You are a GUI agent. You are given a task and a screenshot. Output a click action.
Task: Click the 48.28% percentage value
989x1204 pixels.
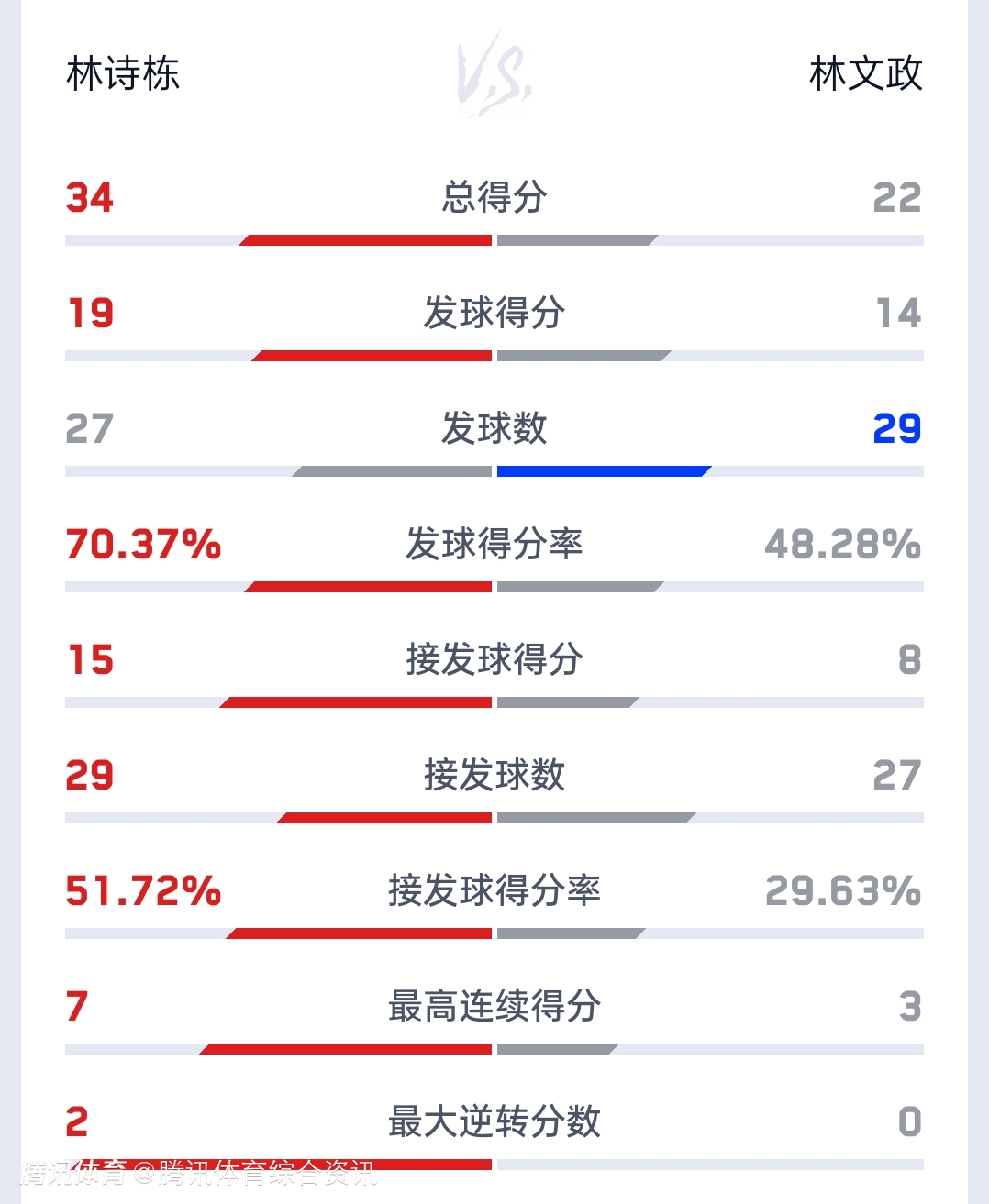point(842,545)
